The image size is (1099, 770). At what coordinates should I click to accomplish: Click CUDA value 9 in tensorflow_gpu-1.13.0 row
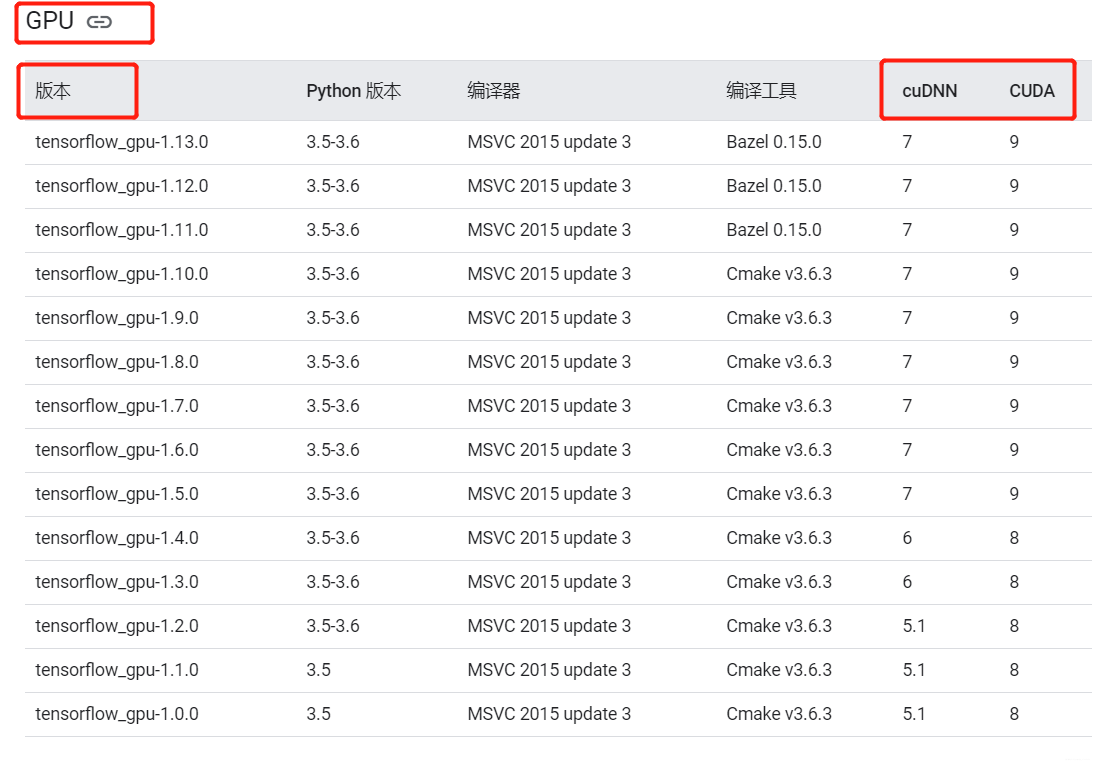coord(1014,142)
